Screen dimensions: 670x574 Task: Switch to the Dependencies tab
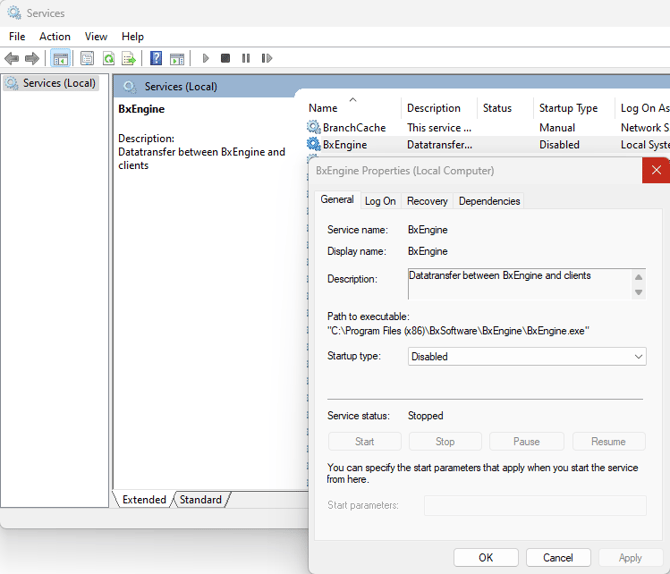(489, 201)
